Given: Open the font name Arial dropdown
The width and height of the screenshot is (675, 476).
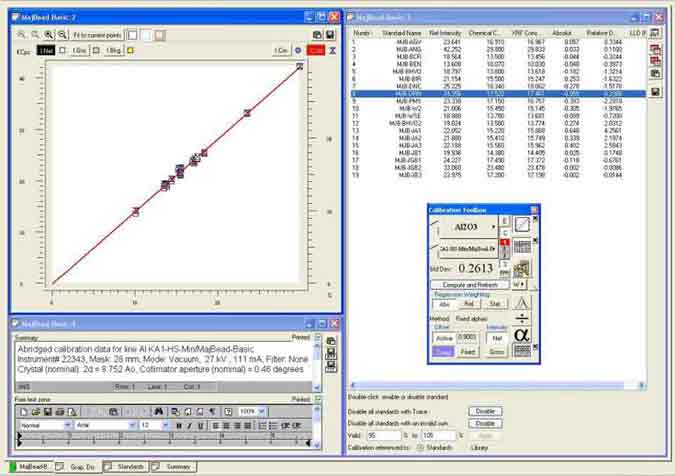Looking at the screenshot, I should coord(131,425).
